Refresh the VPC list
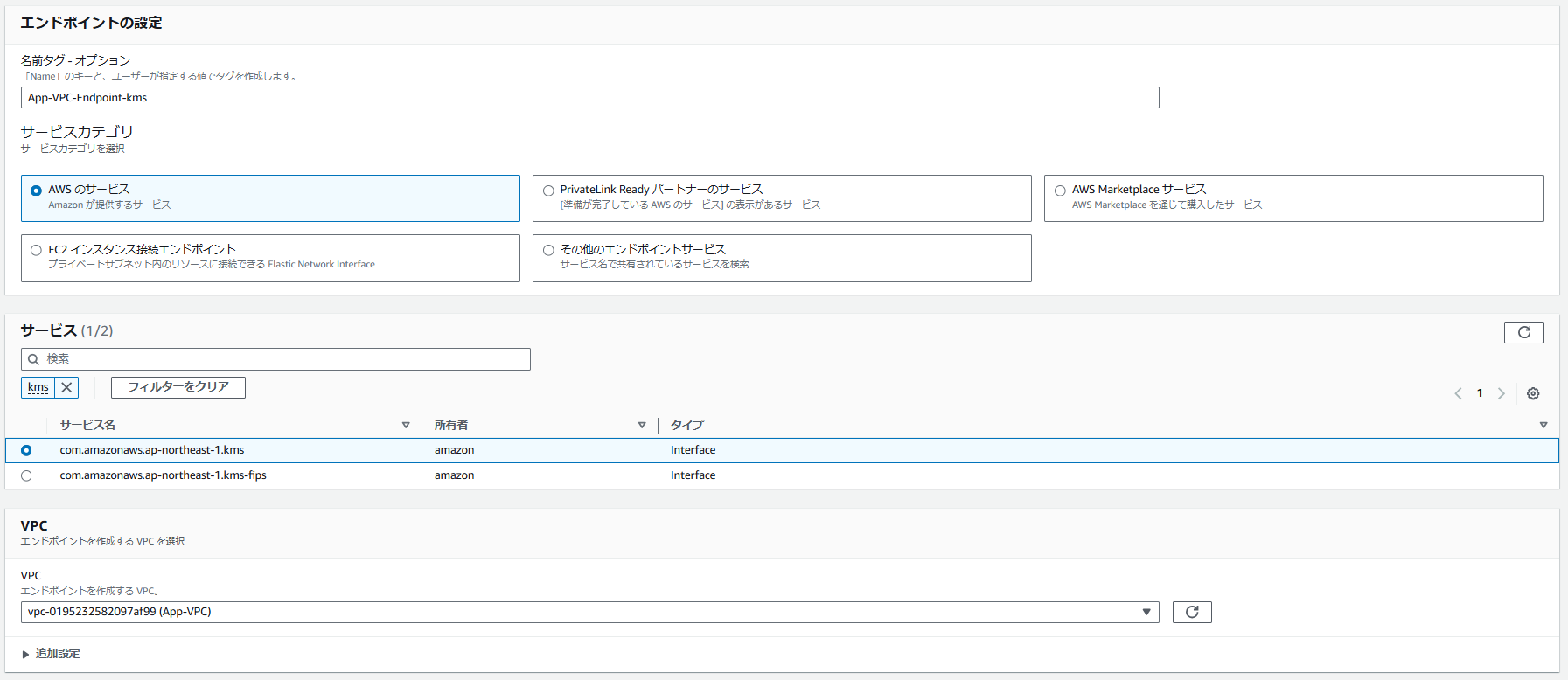The width and height of the screenshot is (1568, 680). click(x=1192, y=612)
